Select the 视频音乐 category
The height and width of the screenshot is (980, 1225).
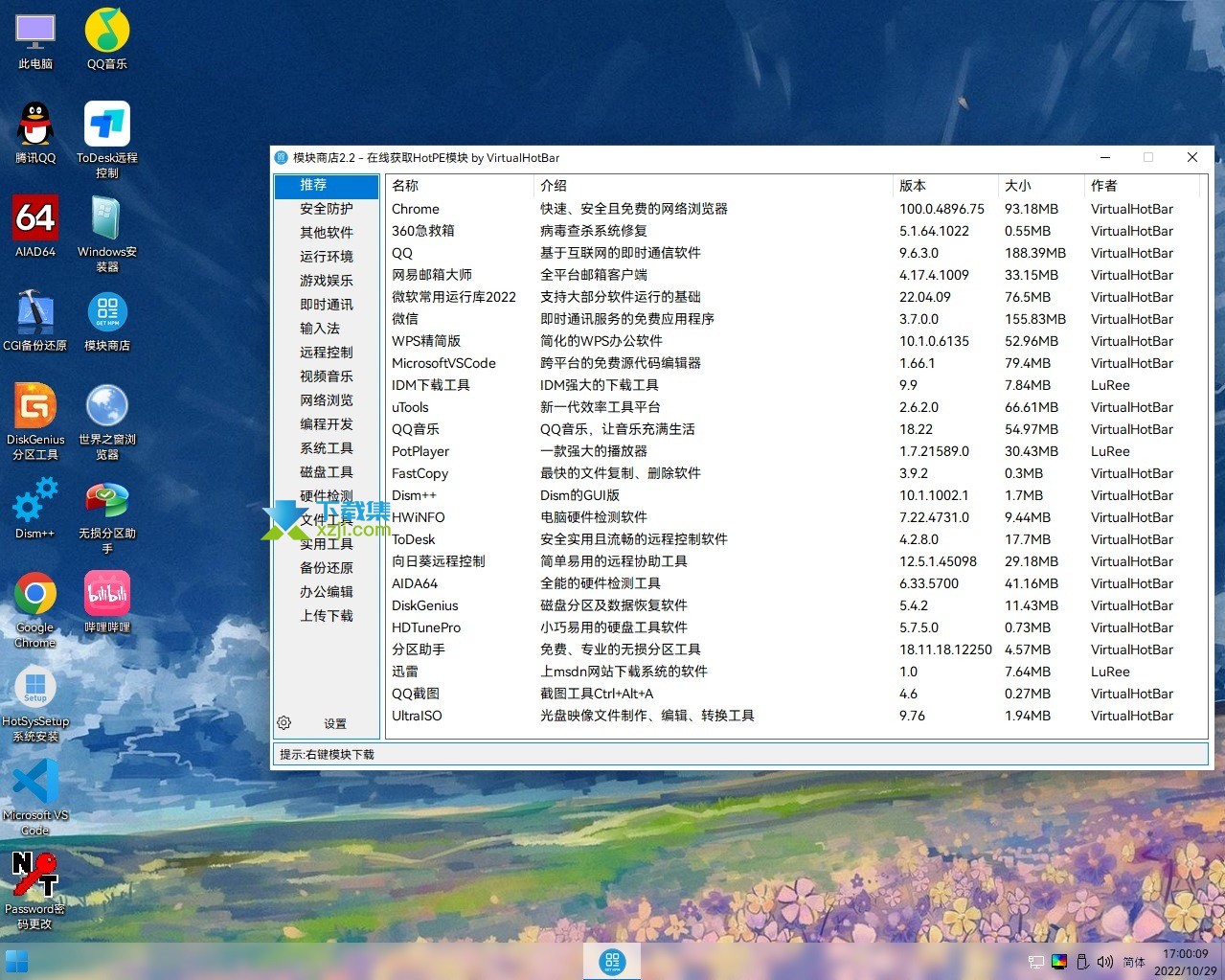click(327, 376)
